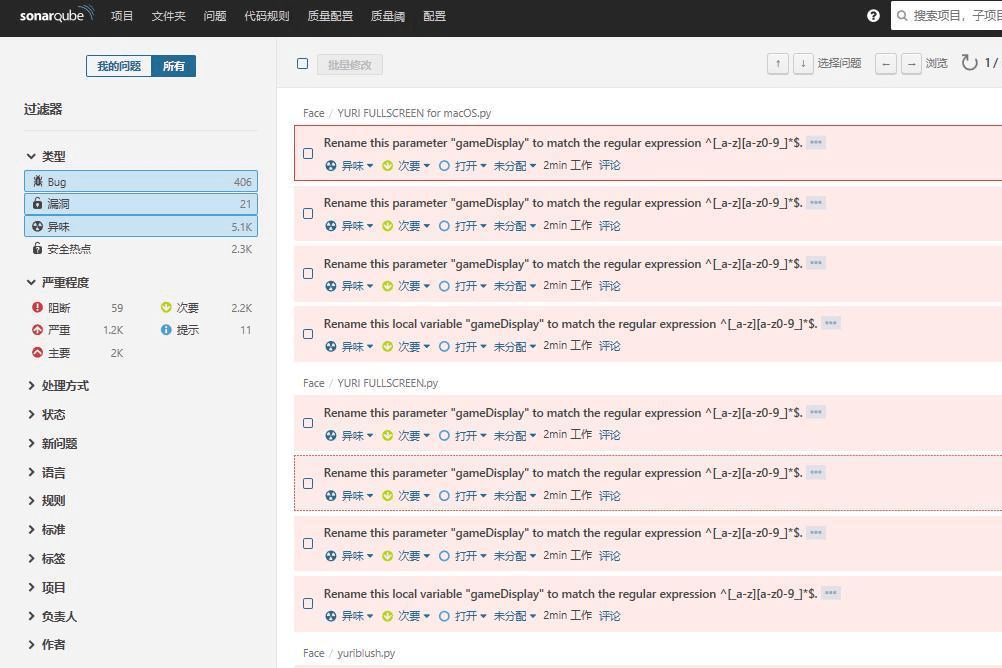The height and width of the screenshot is (668, 1002).
Task: Open the 质量配置 top menu
Action: [330, 16]
